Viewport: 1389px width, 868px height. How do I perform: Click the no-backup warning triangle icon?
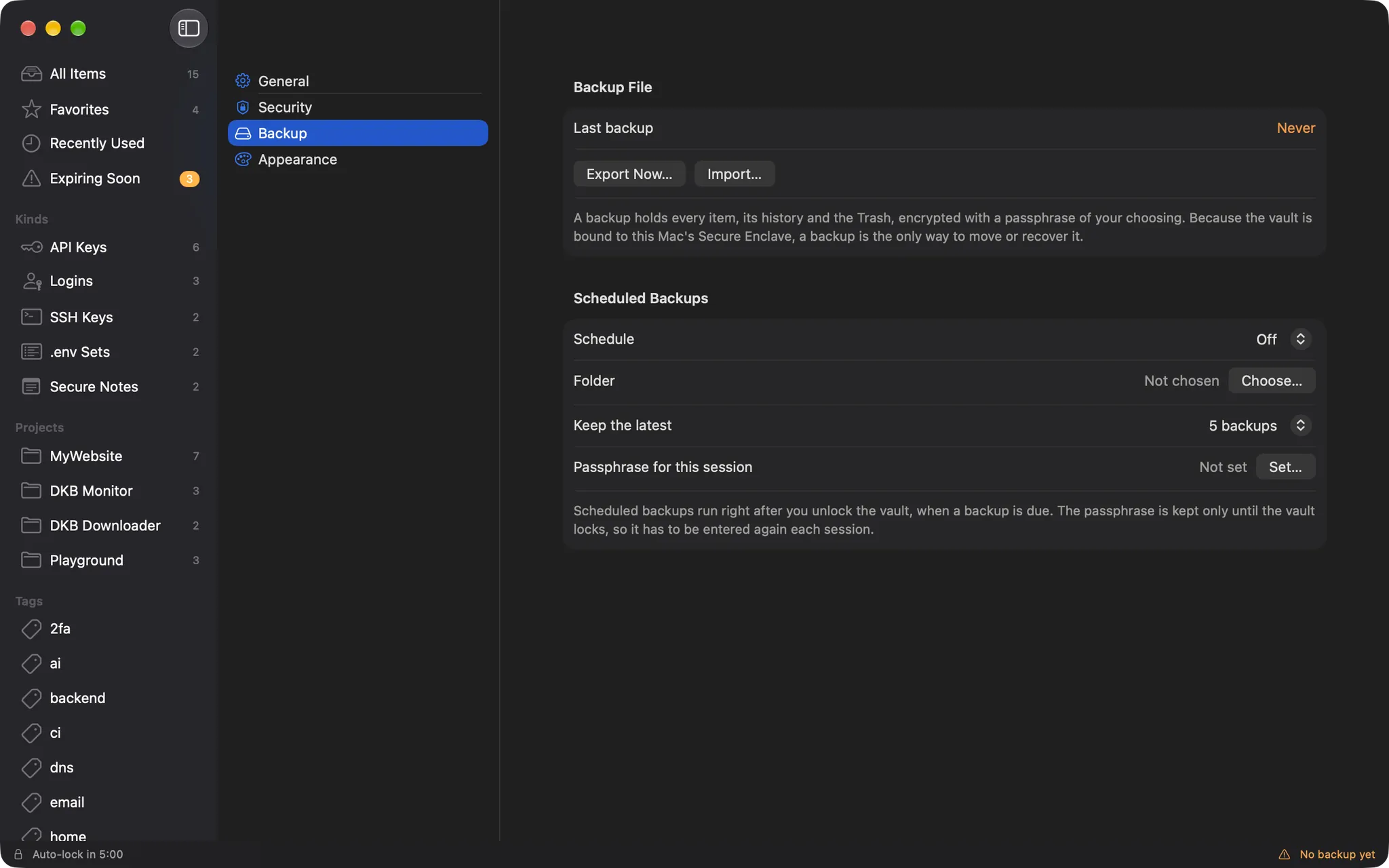tap(1284, 854)
